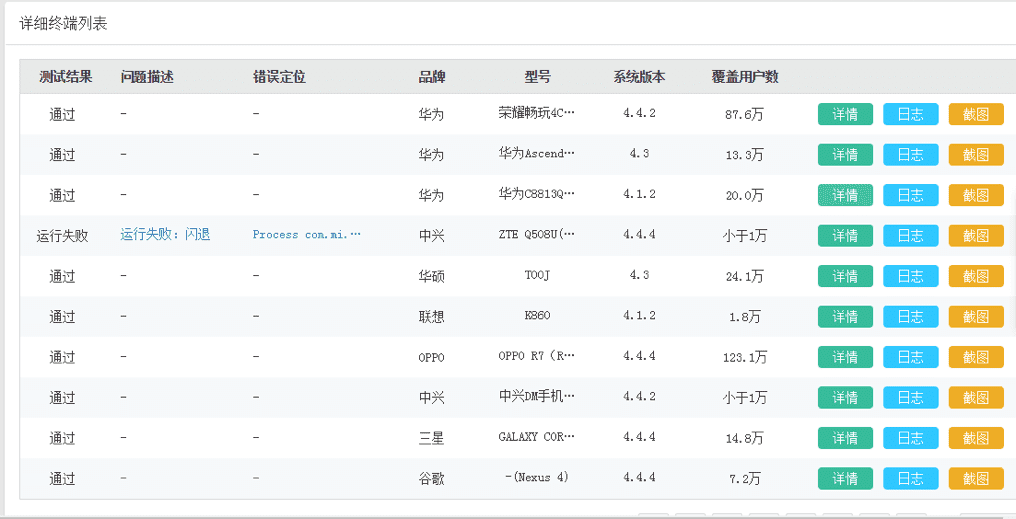Open 截图 for the 华为Ascend row
The height and width of the screenshot is (519, 1016).
(x=976, y=155)
